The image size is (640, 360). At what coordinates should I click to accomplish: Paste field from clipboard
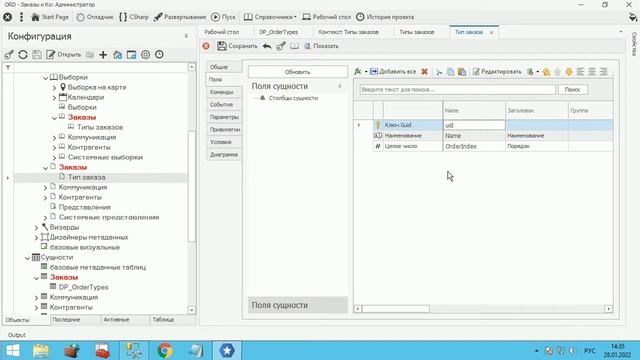[x=462, y=72]
